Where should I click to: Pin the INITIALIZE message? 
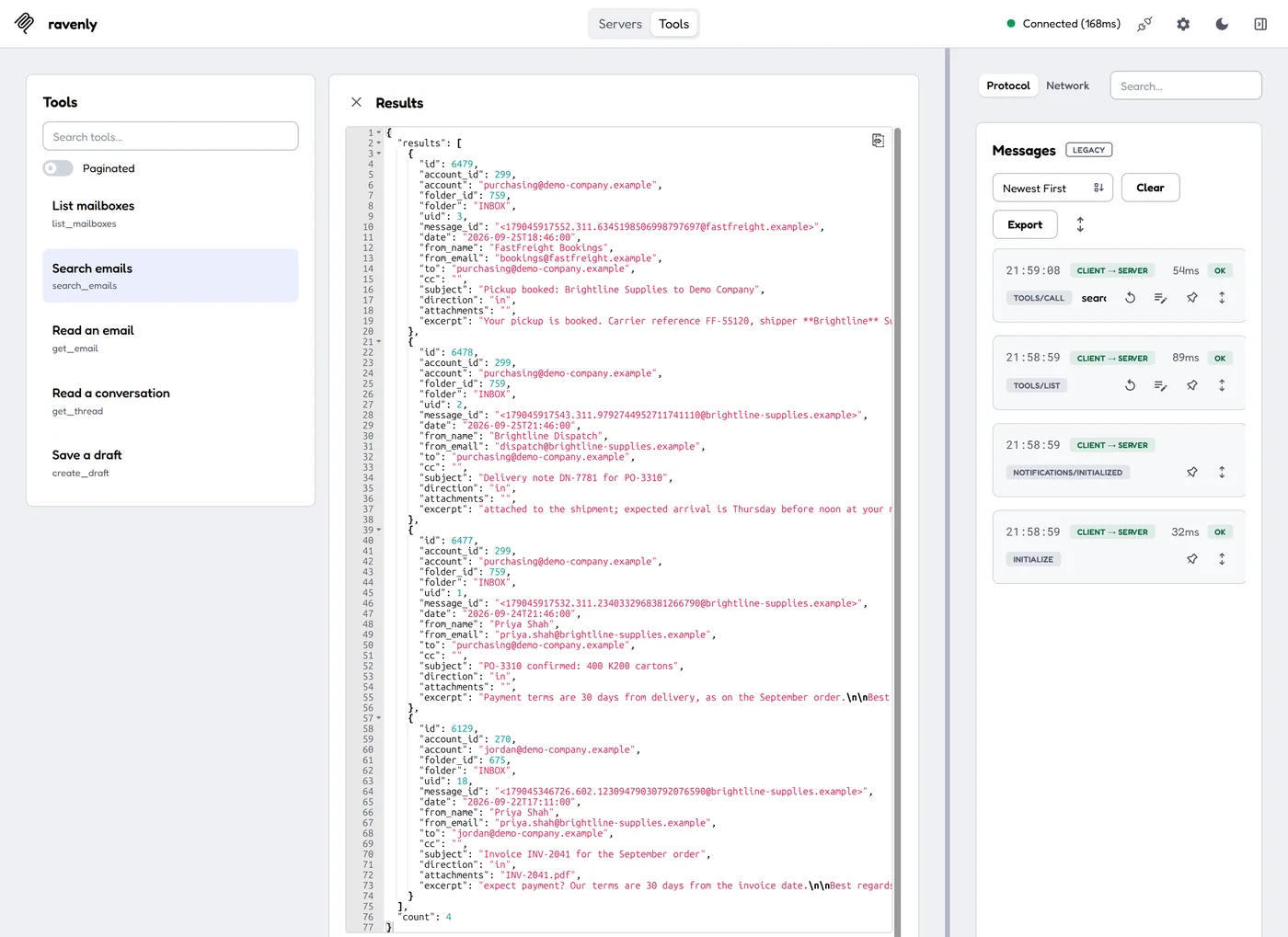pos(1191,559)
